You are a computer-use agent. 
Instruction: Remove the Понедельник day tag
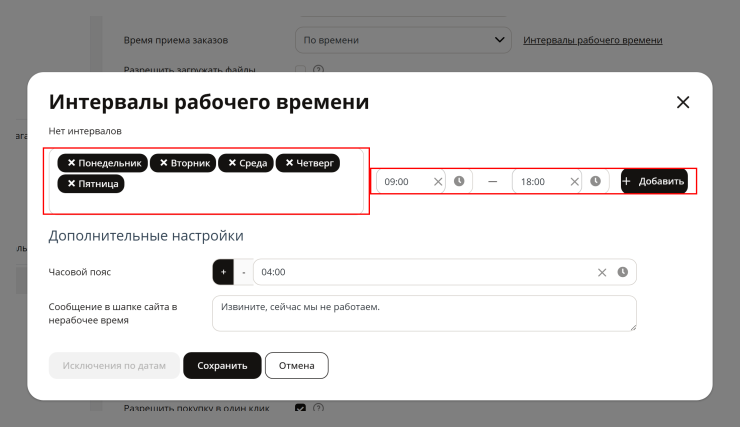tap(71, 163)
